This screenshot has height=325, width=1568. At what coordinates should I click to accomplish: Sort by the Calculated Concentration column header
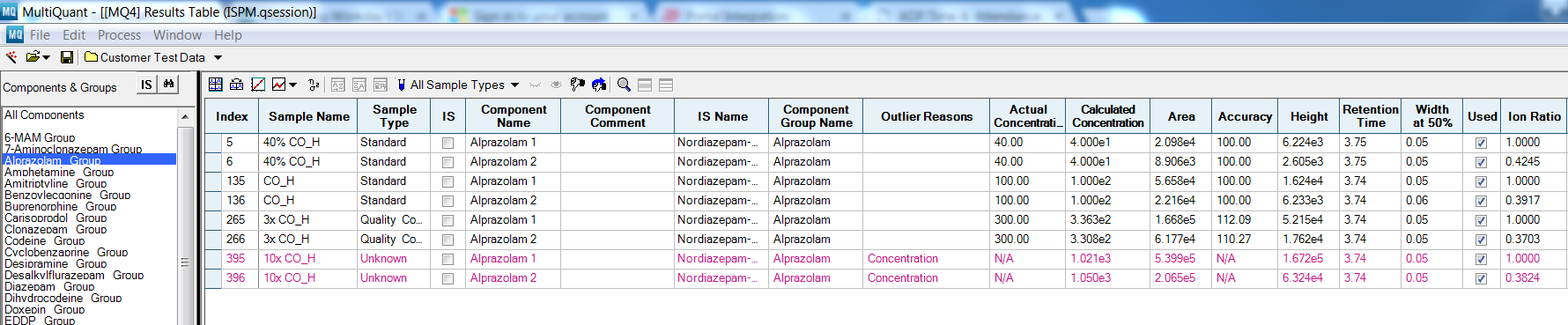[x=1107, y=116]
